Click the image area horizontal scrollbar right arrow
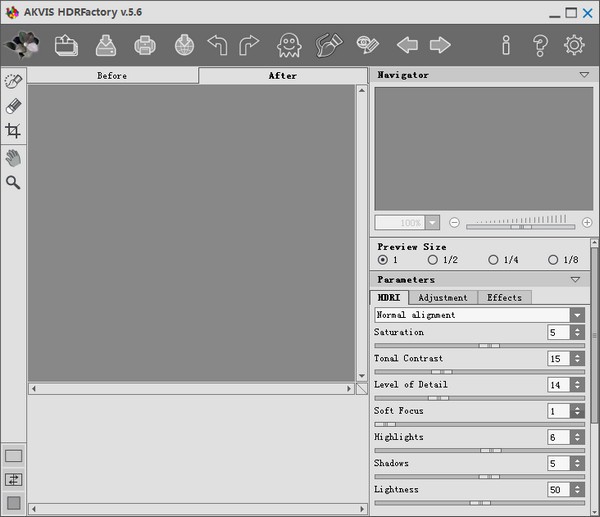The image size is (600, 517). [349, 389]
